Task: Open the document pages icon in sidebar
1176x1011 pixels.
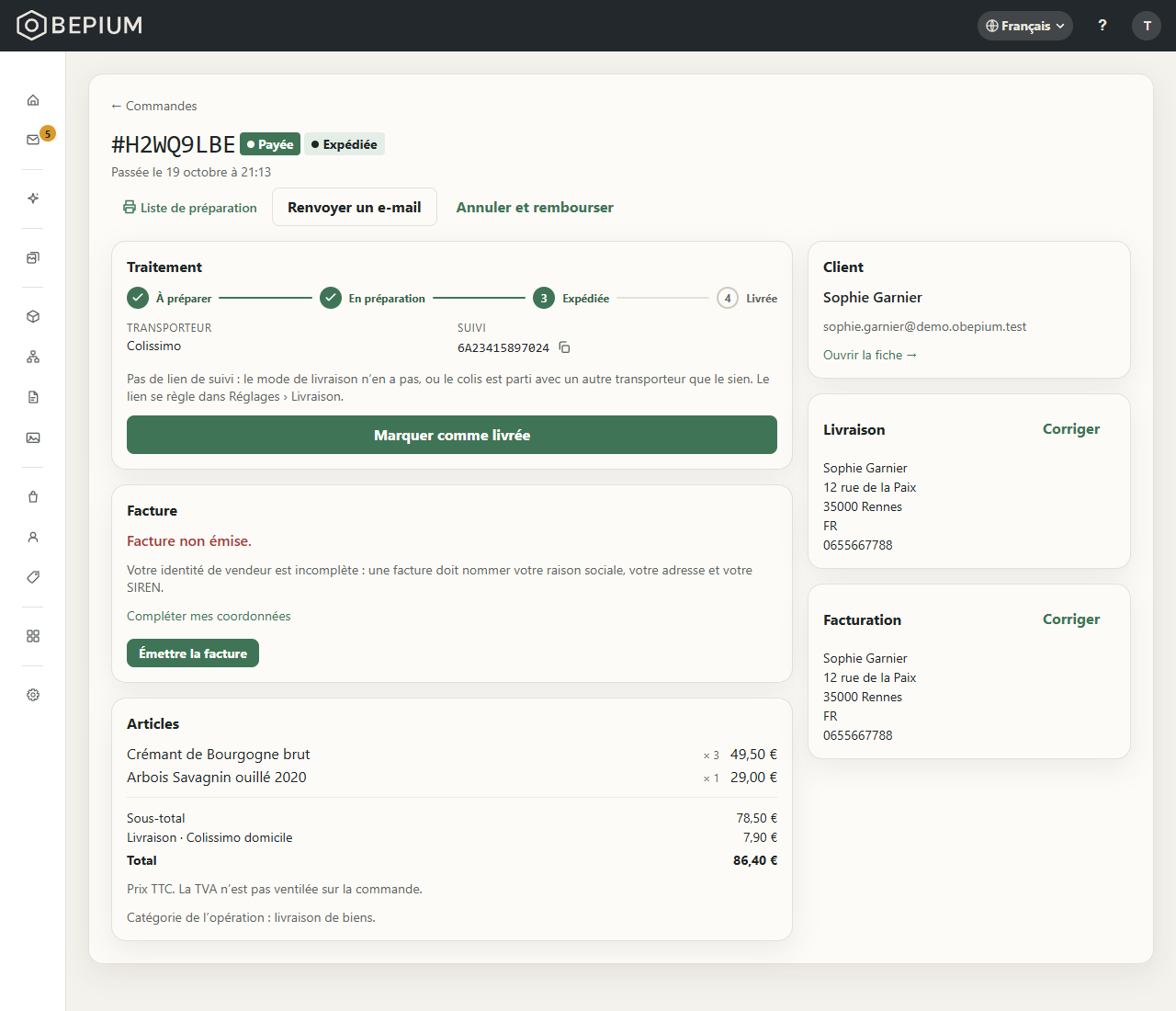Action: (33, 397)
